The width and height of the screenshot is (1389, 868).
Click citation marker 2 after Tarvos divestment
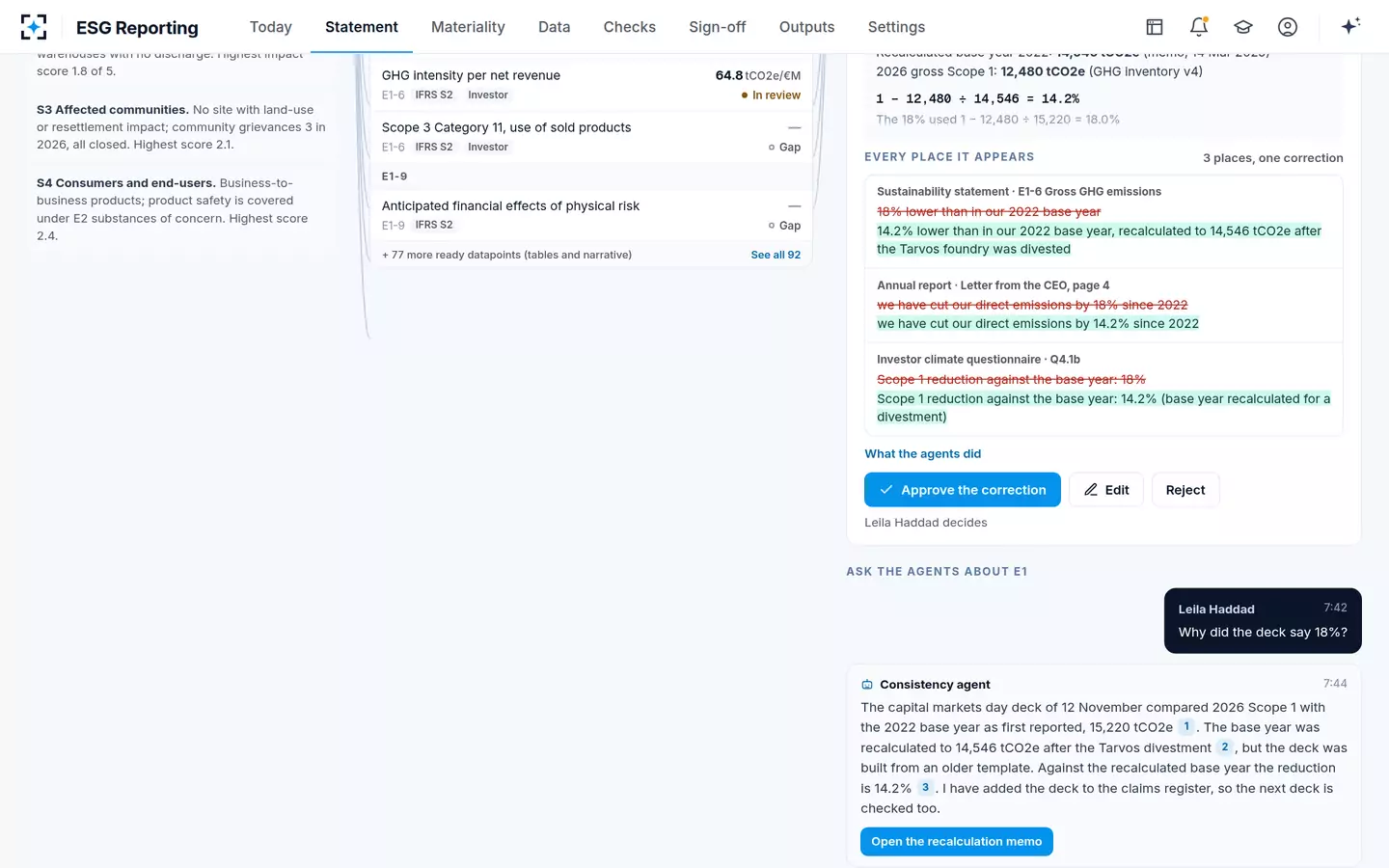pyautogui.click(x=1225, y=746)
